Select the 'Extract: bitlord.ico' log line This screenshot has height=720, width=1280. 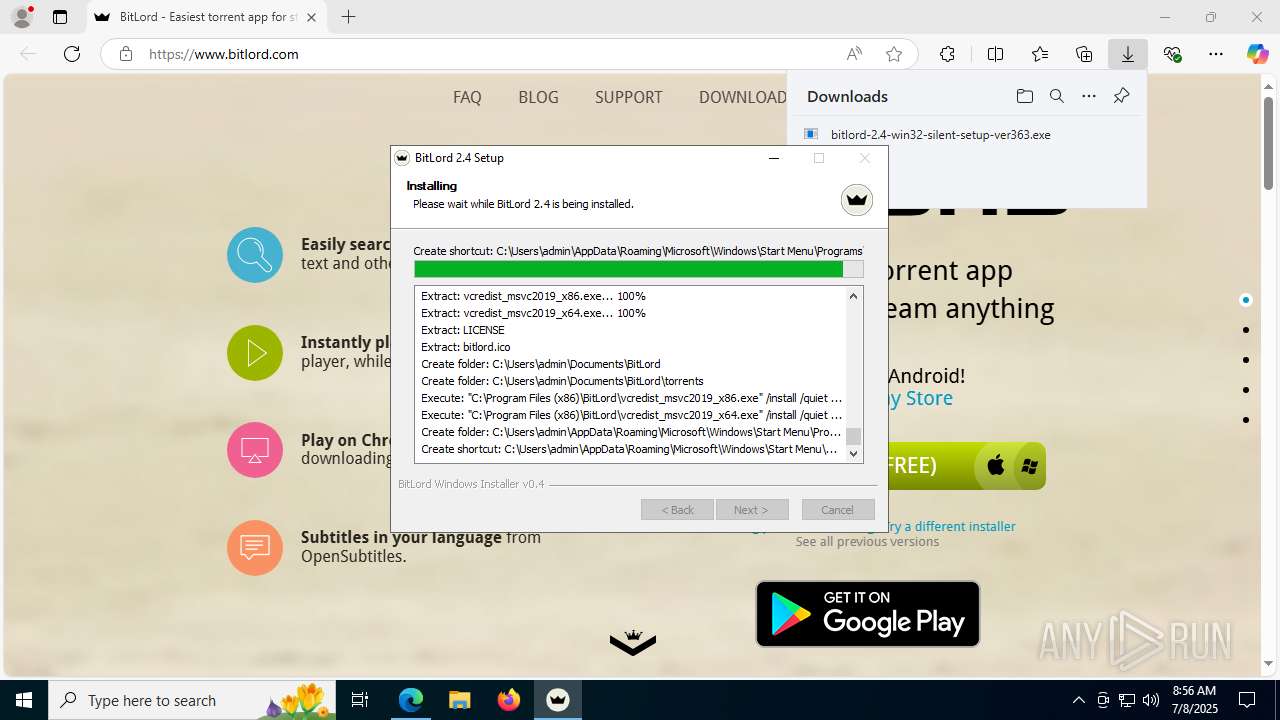click(x=466, y=347)
